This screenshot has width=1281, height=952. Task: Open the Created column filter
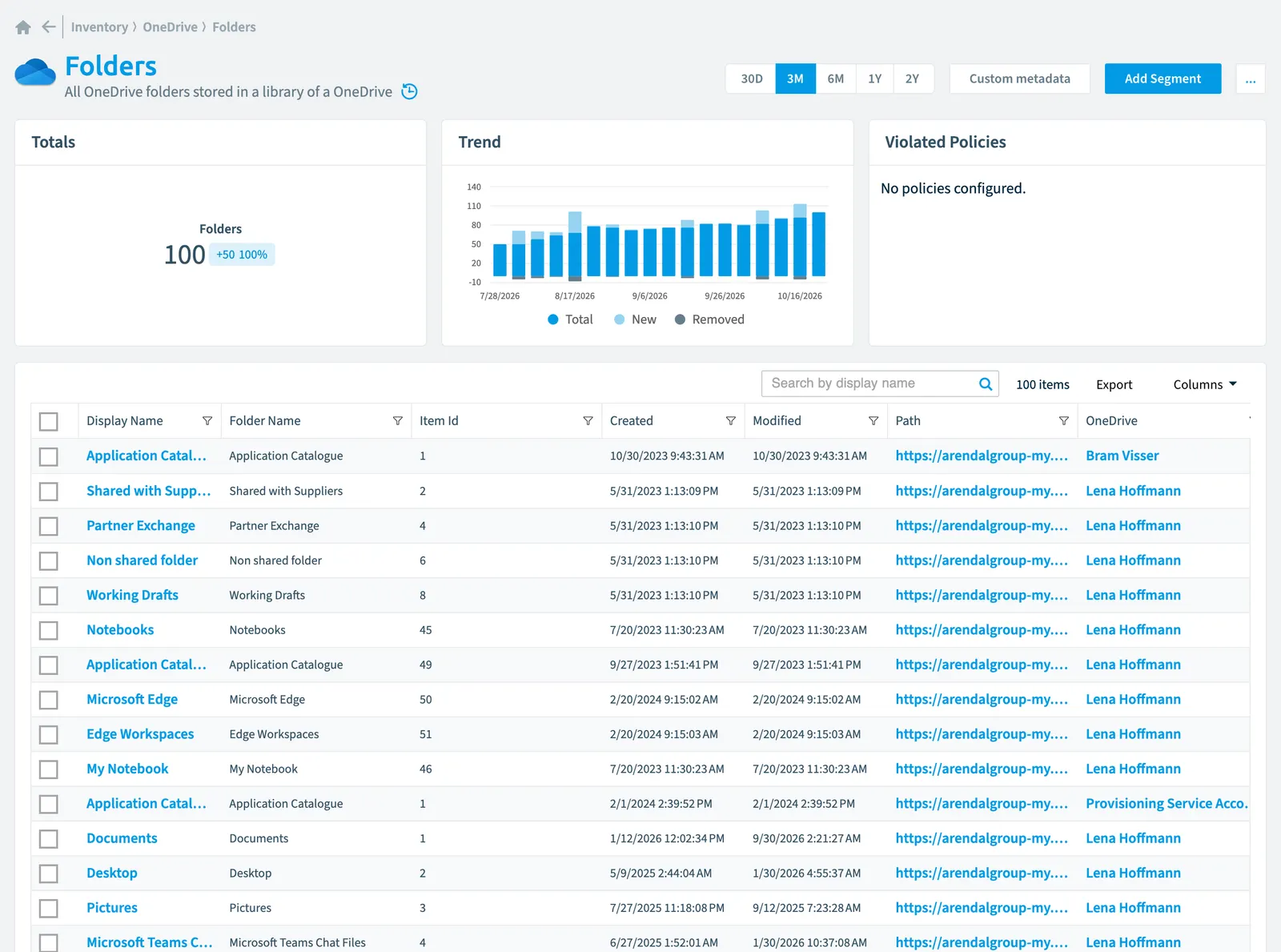731,421
